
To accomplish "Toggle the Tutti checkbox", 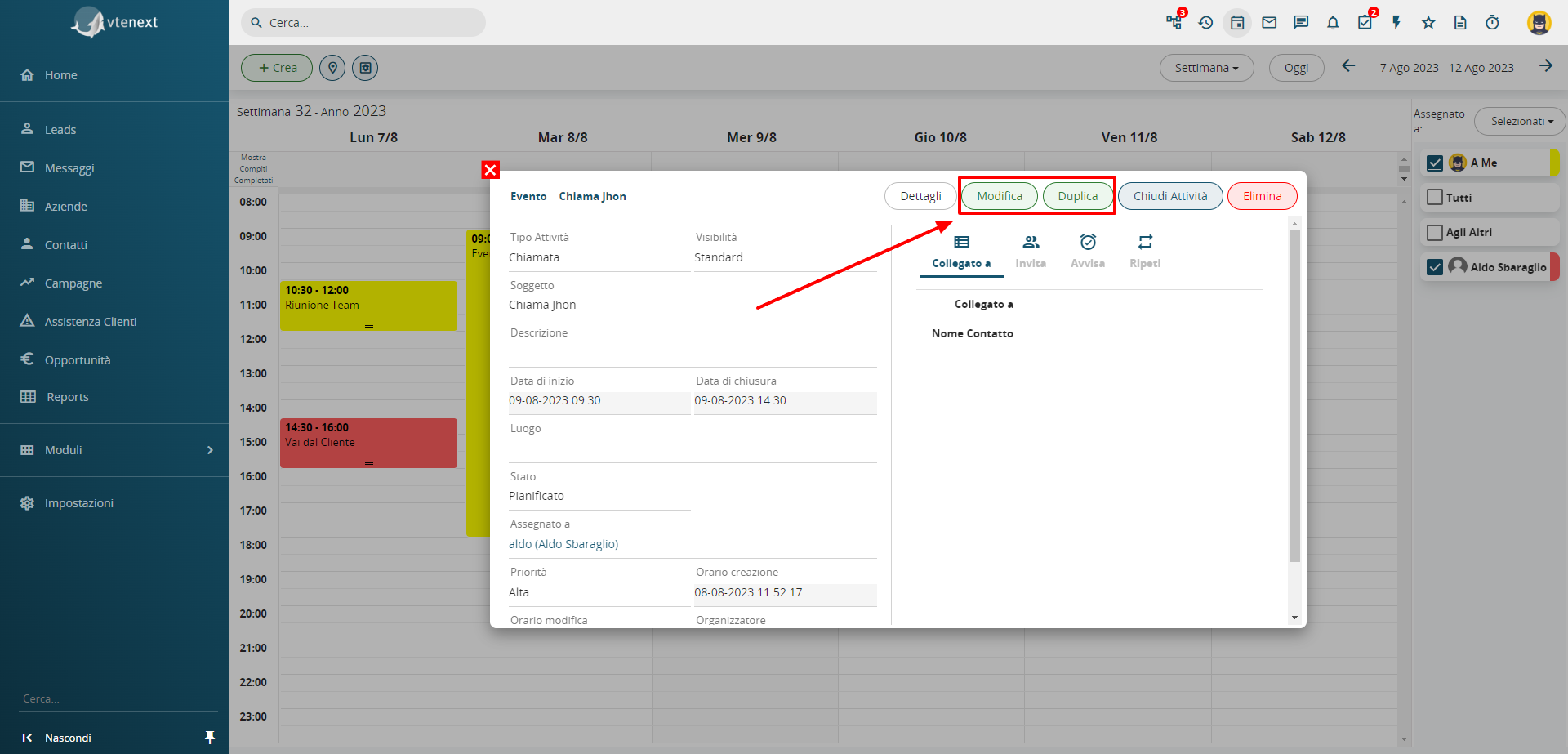I will [1435, 197].
